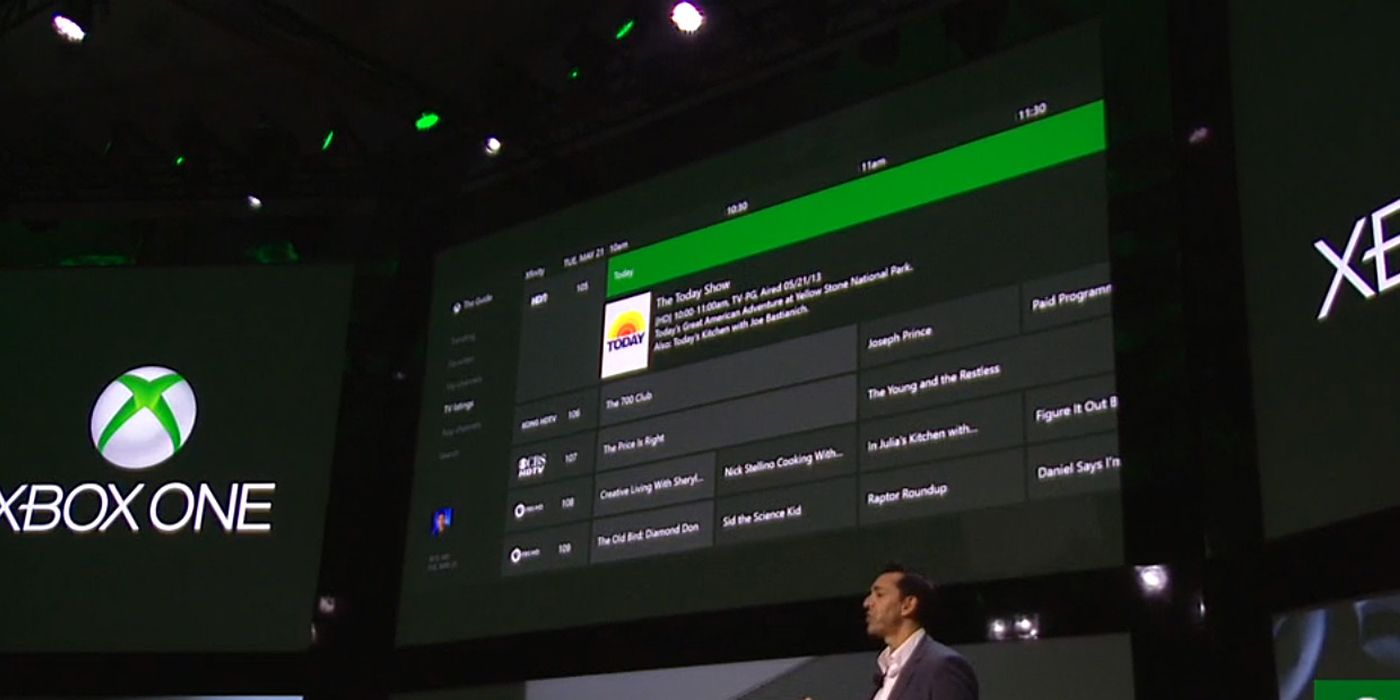Open Trending in the sidebar
The height and width of the screenshot is (700, 1400).
tap(463, 338)
